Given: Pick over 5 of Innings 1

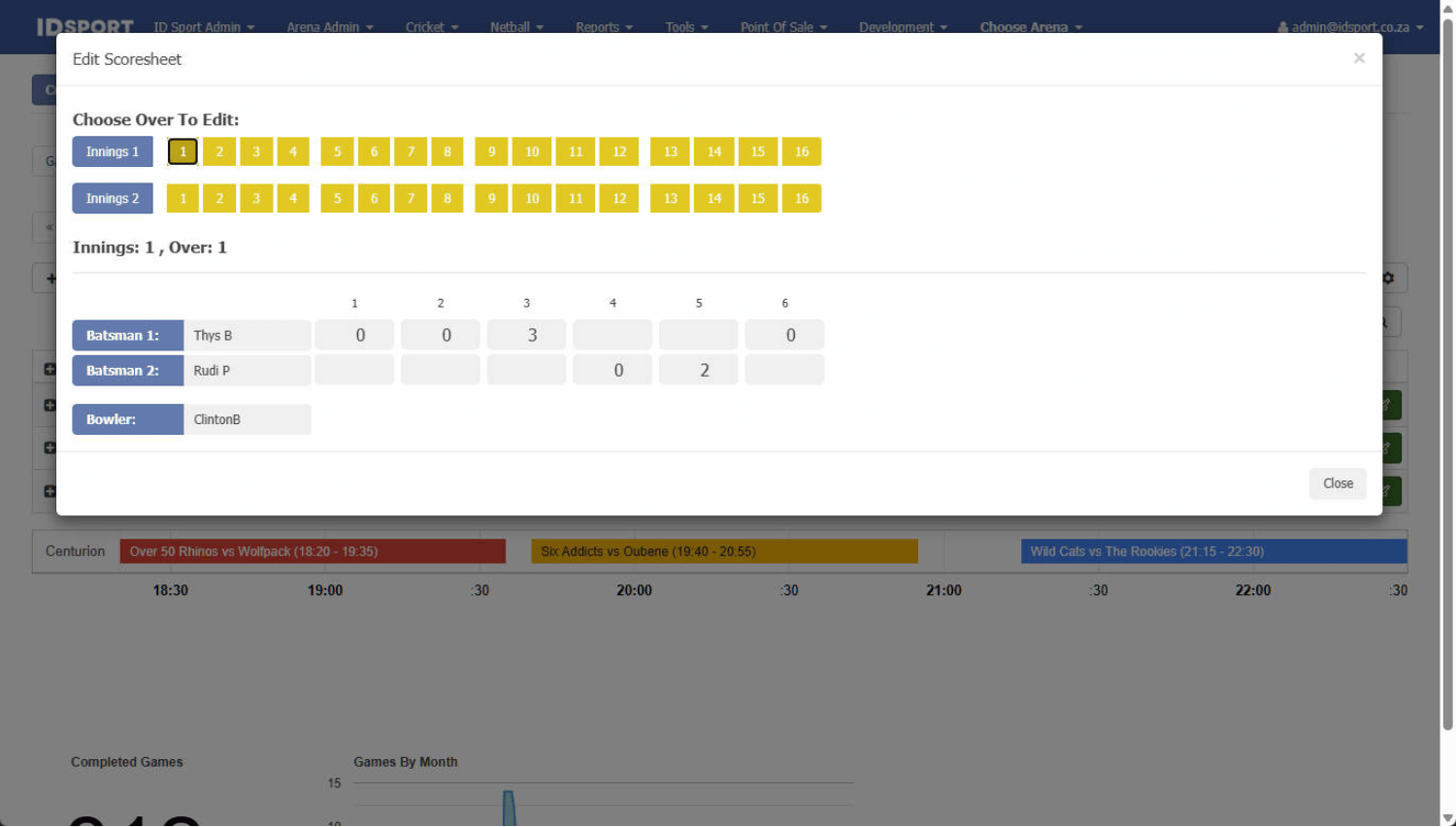Looking at the screenshot, I should (337, 151).
